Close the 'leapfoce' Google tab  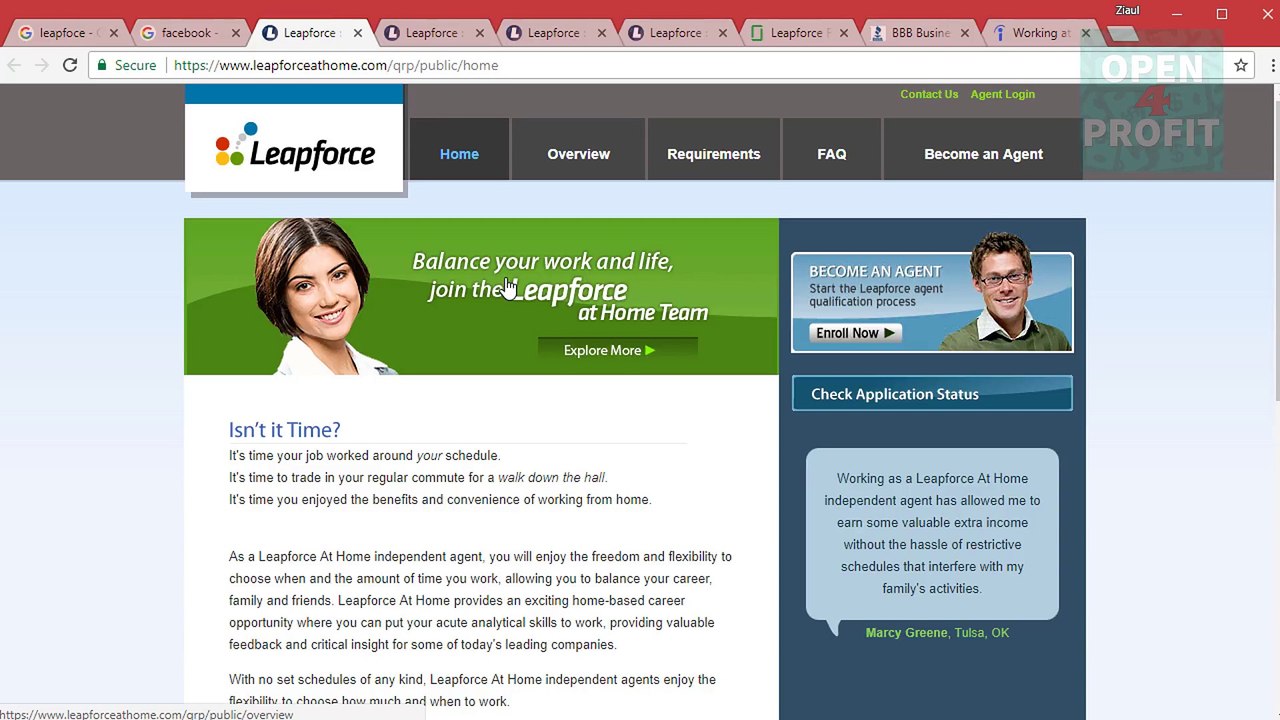(113, 33)
